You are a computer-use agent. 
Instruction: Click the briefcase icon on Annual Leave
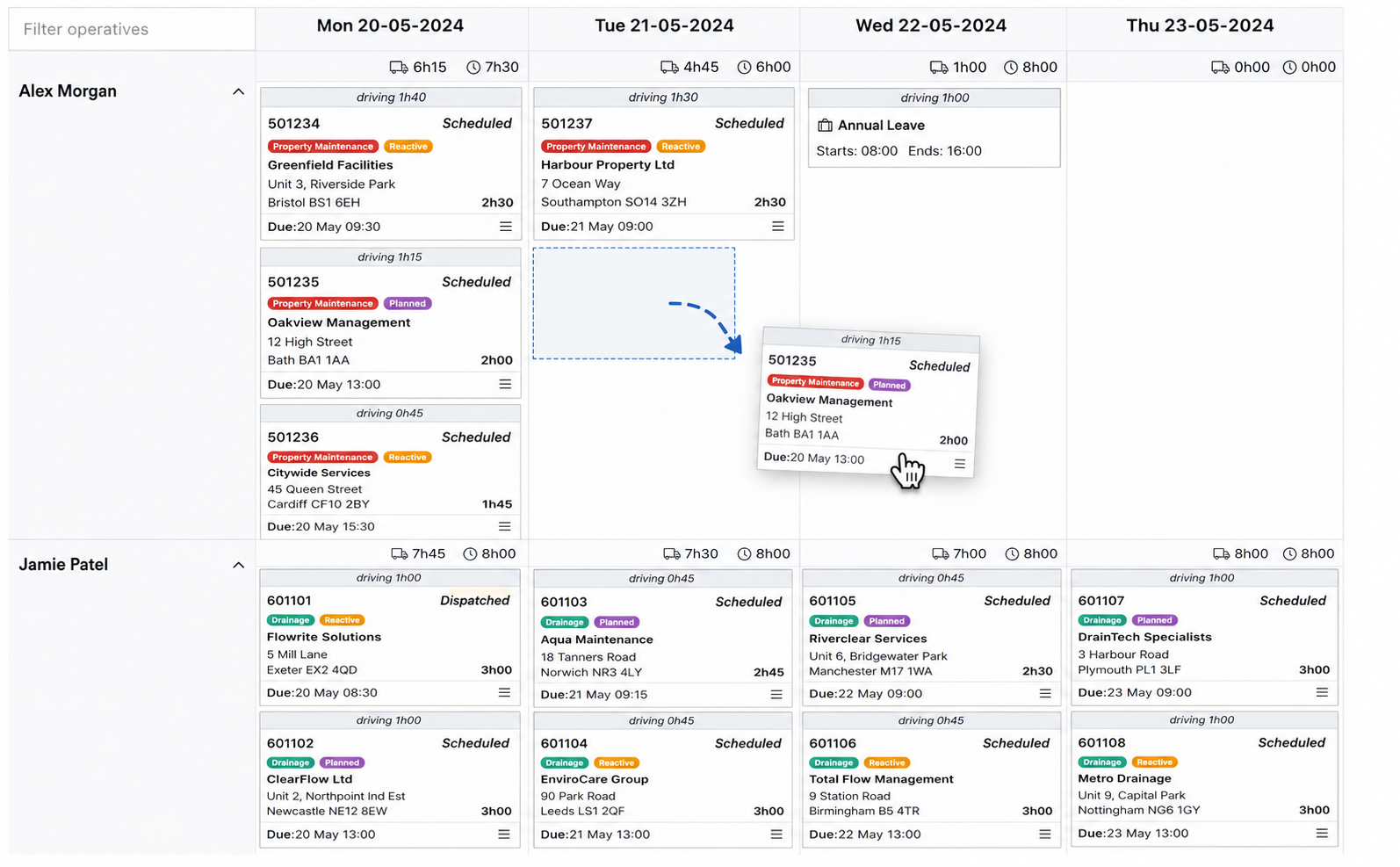[x=825, y=126]
